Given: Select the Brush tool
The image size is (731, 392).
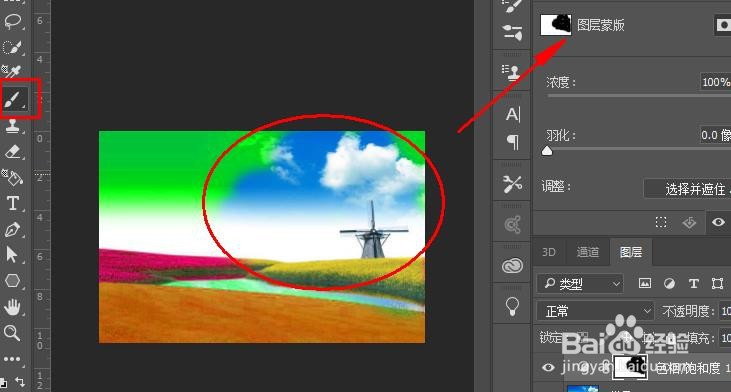Looking at the screenshot, I should (13, 99).
